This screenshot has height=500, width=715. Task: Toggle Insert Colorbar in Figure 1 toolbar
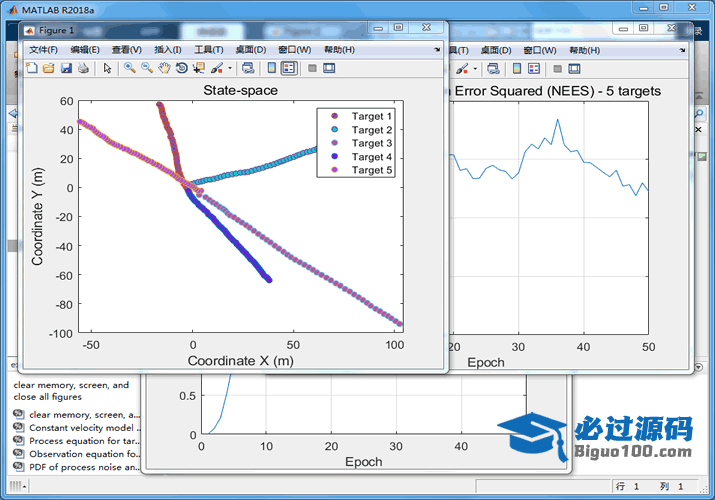pos(271,68)
